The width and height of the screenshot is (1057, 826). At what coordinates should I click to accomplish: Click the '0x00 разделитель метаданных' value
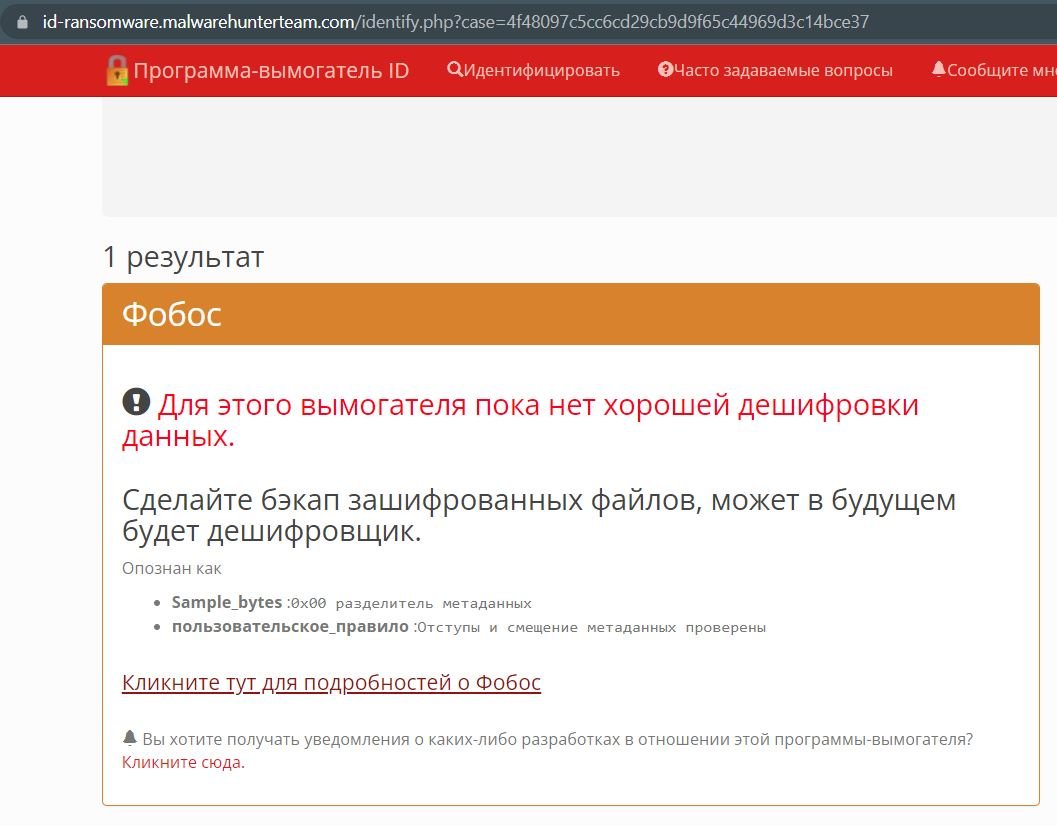tap(411, 603)
